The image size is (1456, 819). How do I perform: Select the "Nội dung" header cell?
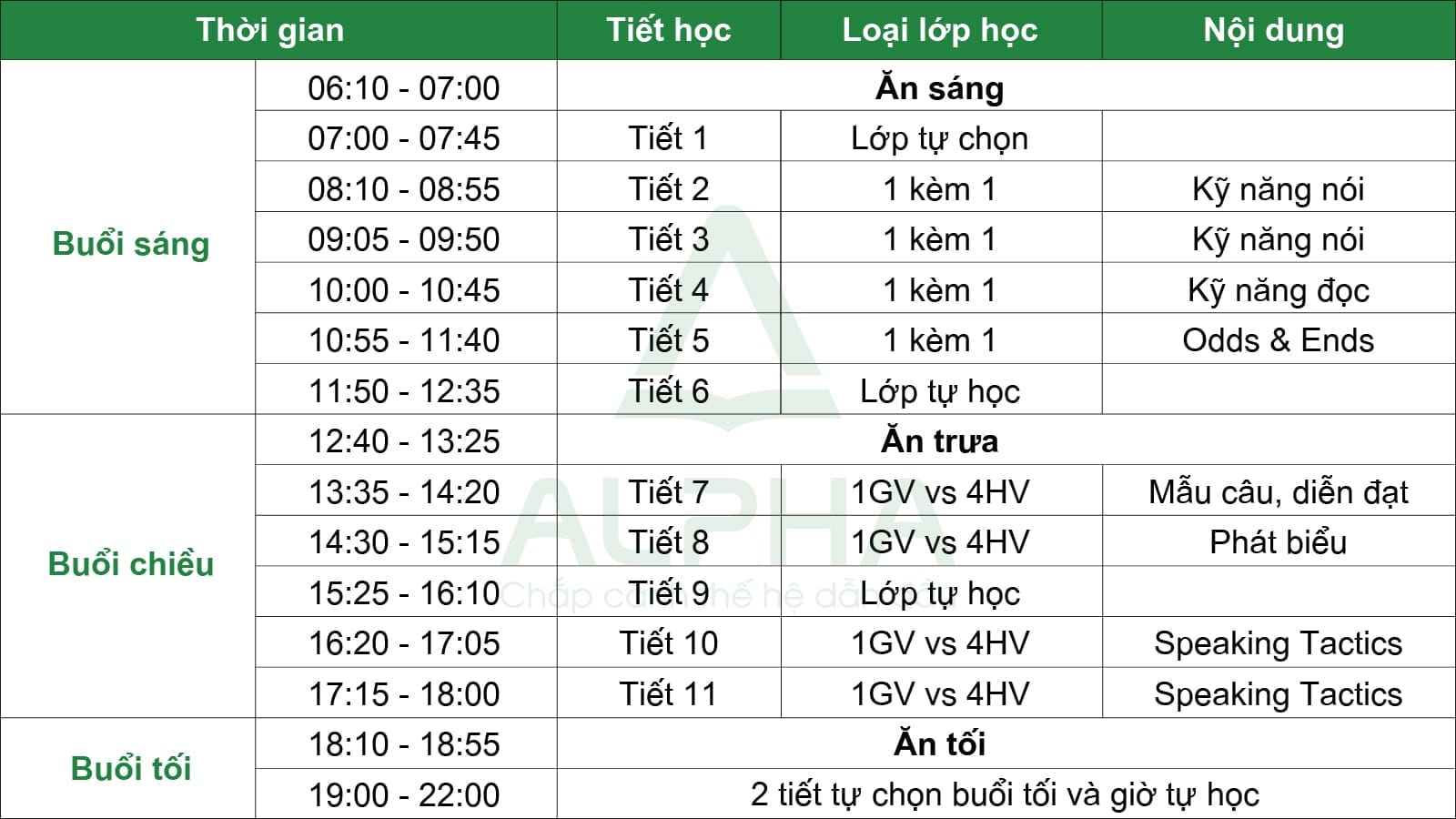(x=1279, y=30)
